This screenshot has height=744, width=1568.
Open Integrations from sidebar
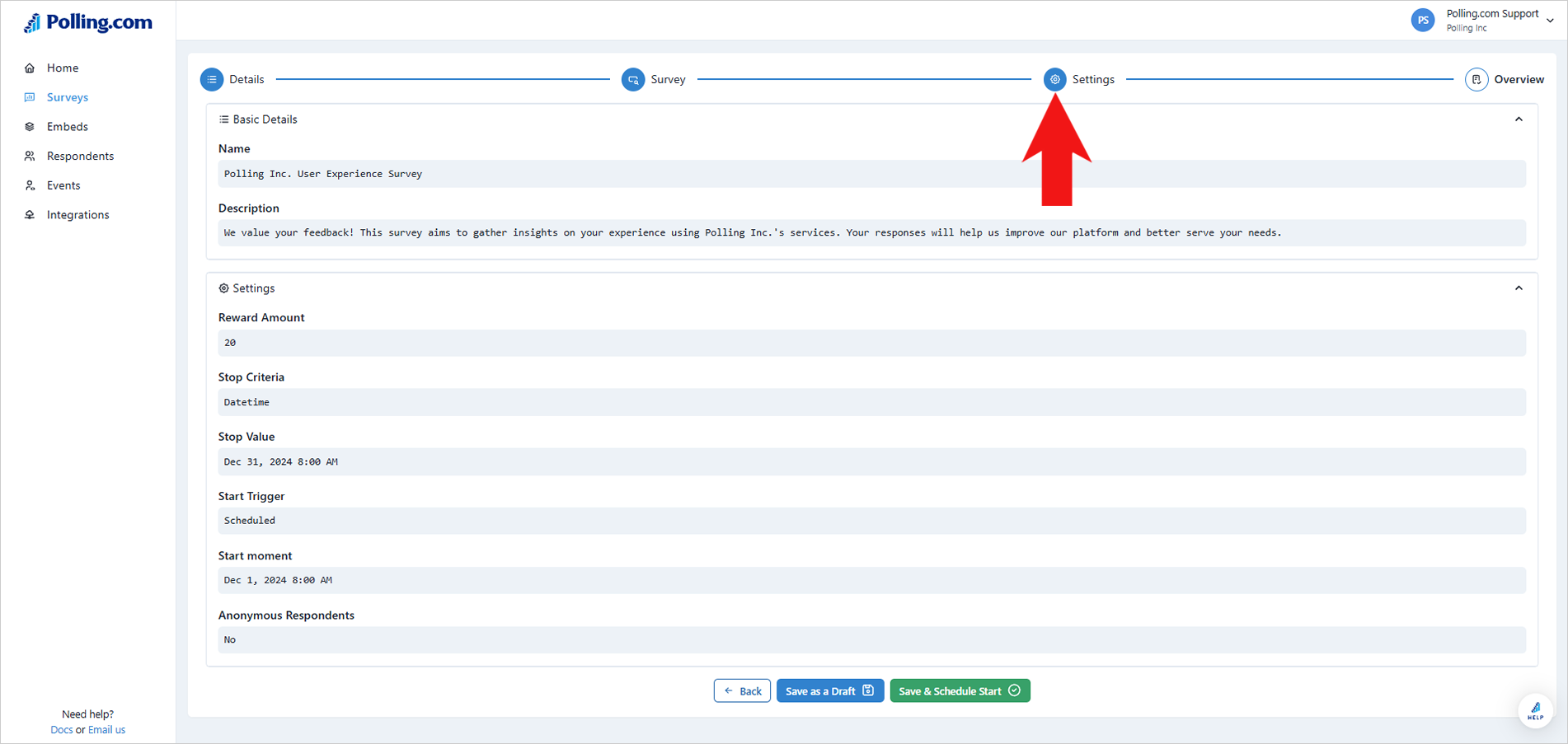(x=78, y=215)
